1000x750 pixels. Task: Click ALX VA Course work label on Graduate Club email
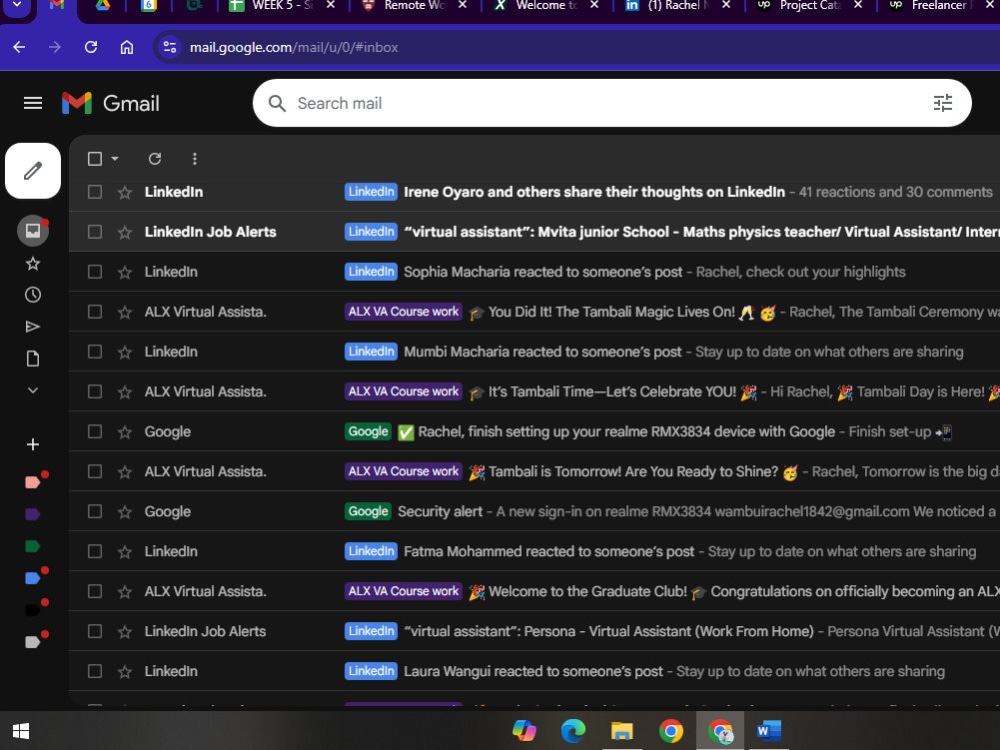403,591
